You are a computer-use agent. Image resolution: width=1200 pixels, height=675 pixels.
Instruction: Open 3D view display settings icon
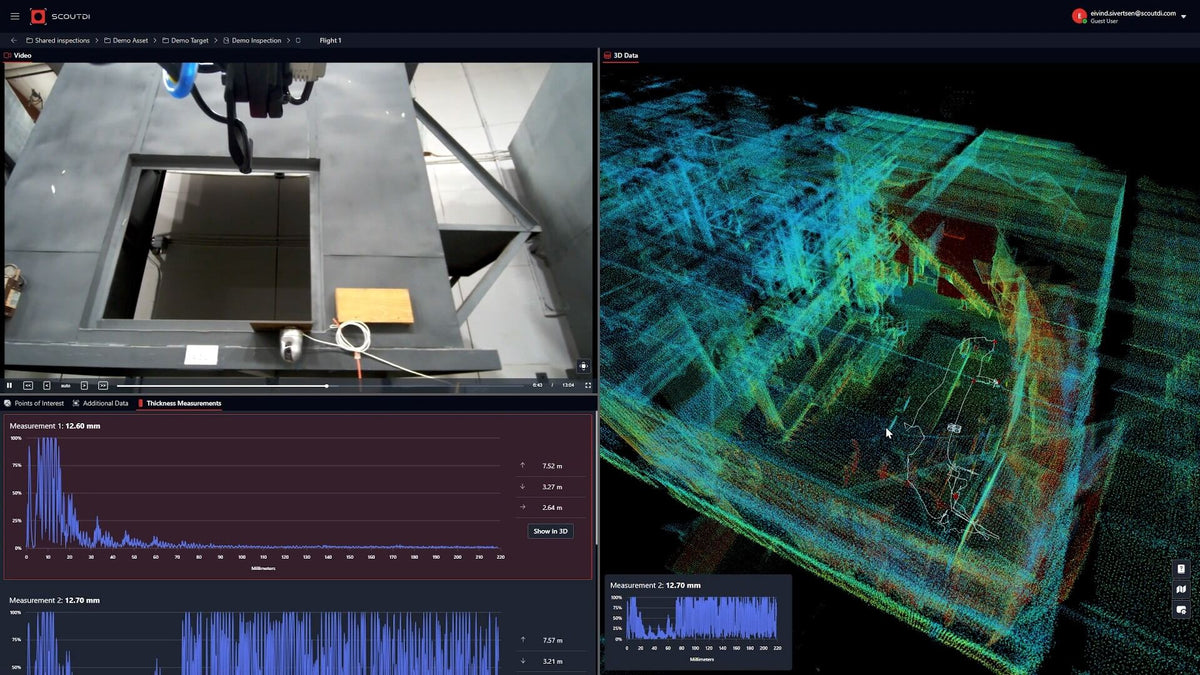coord(1181,609)
